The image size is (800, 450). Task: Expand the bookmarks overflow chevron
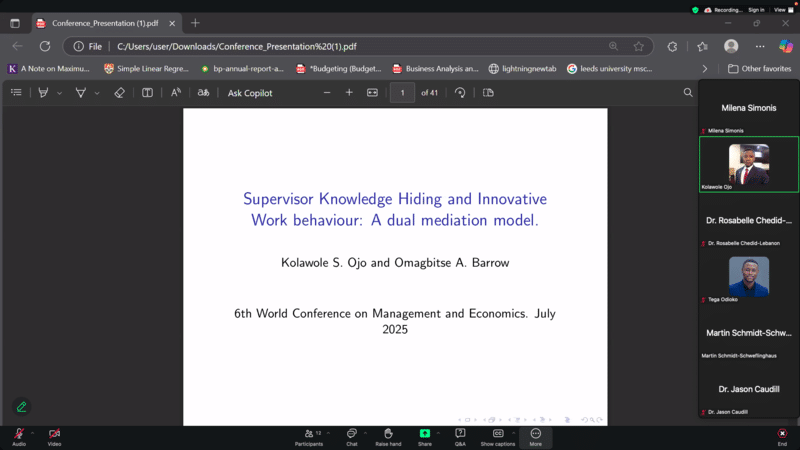pos(705,69)
